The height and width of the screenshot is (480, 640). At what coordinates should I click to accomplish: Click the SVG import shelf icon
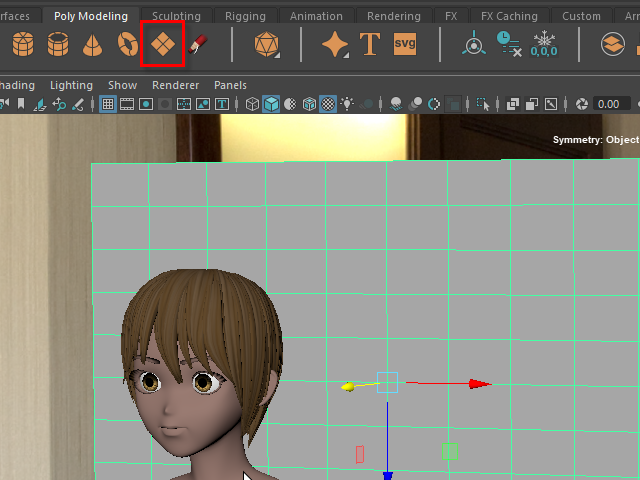click(404, 44)
